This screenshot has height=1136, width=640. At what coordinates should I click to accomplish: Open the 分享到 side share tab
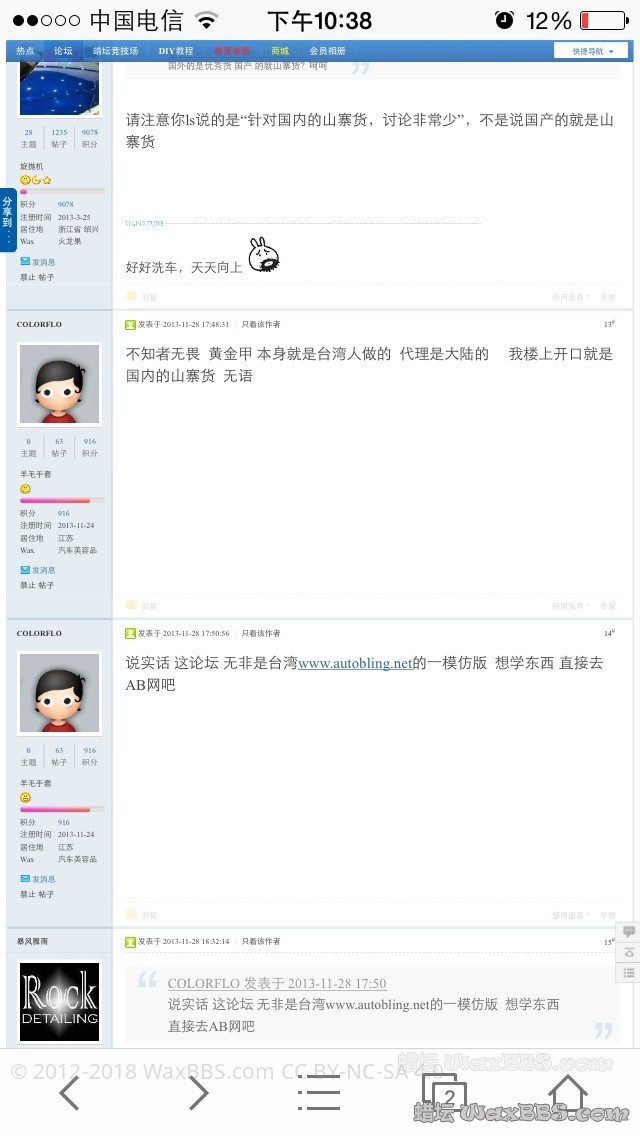7,219
